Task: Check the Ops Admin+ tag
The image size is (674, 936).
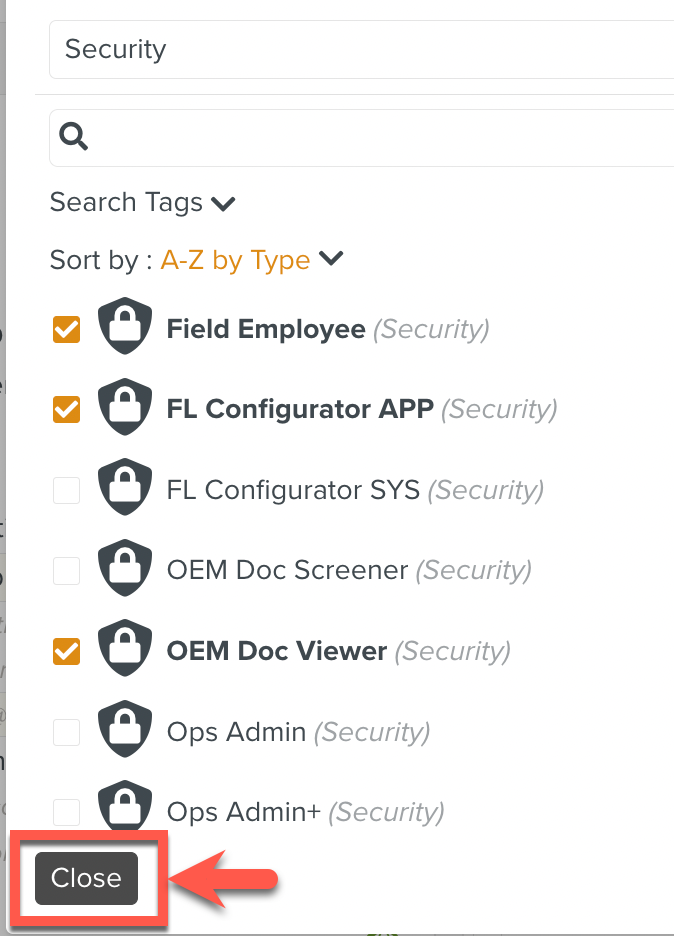Action: [x=66, y=811]
